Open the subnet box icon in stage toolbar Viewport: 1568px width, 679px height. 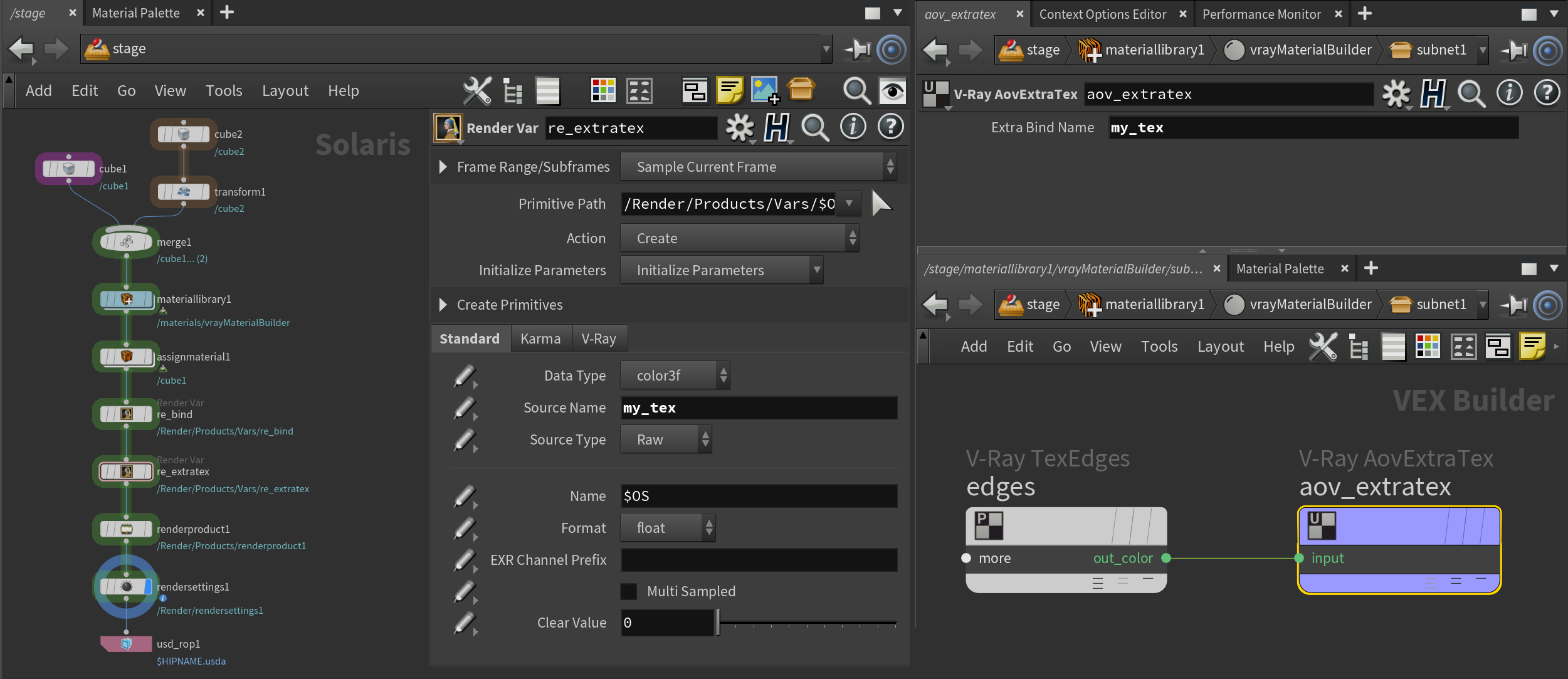pos(801,90)
